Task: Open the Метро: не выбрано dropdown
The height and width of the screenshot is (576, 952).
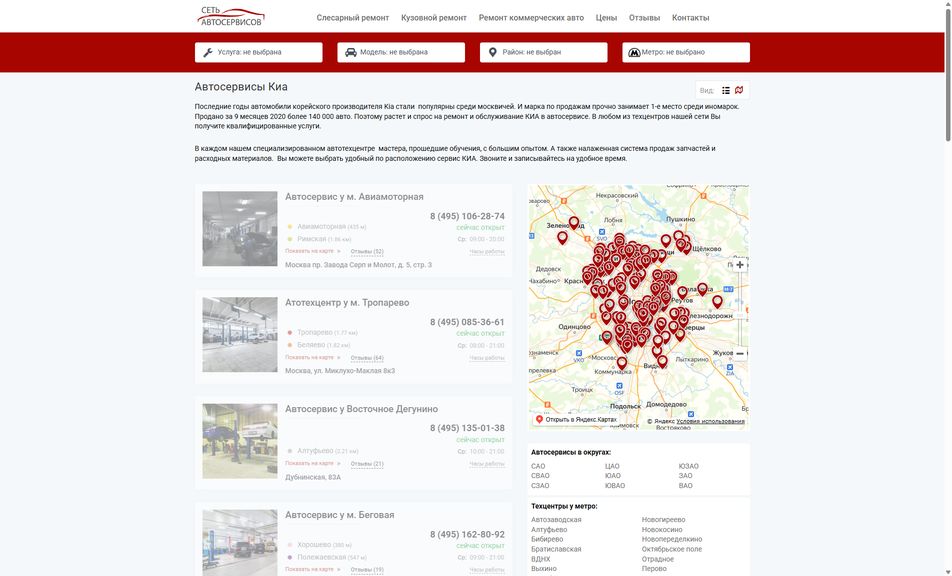Action: (686, 52)
